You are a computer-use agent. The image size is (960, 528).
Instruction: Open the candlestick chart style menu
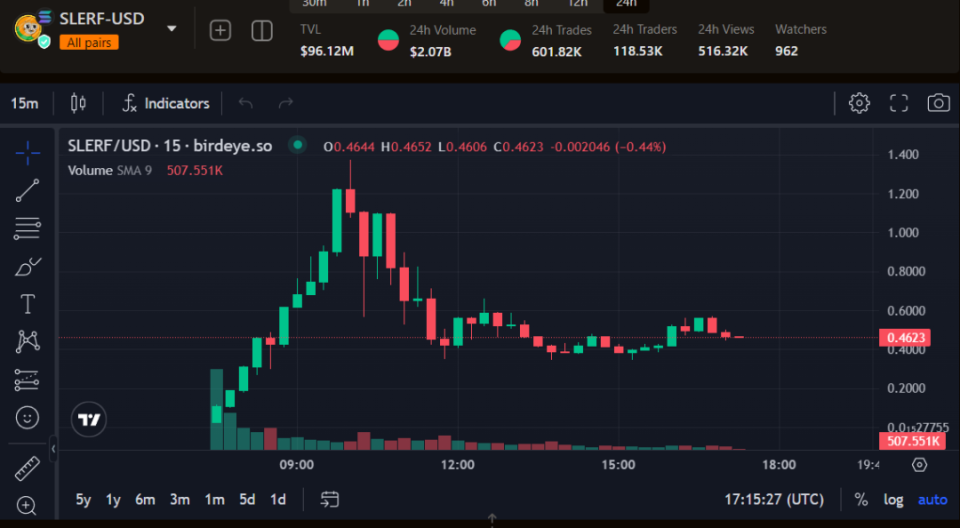(78, 103)
